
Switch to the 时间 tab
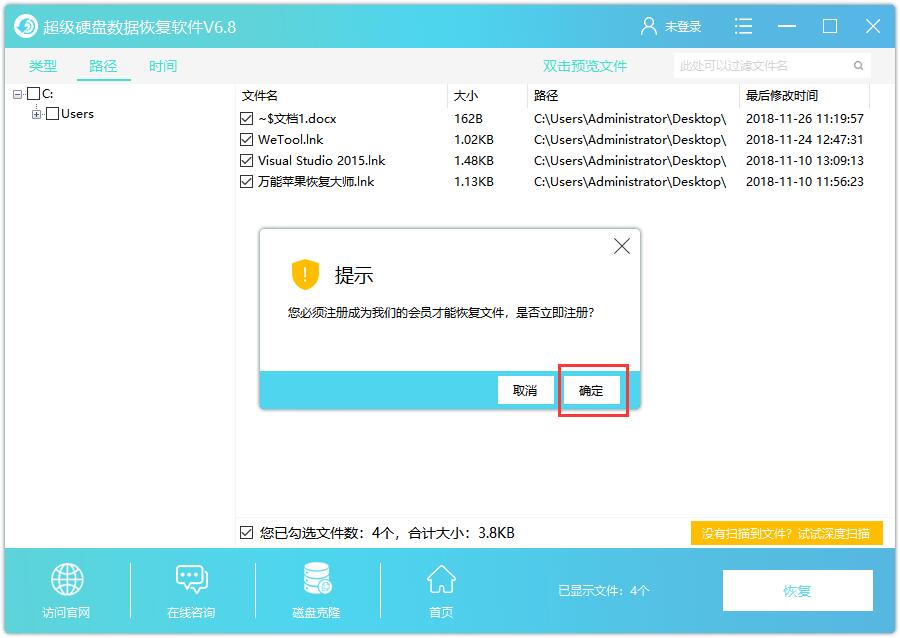click(x=162, y=66)
